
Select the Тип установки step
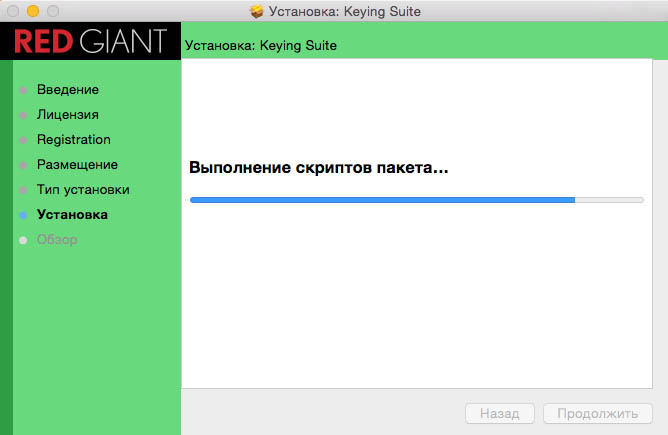tap(83, 190)
